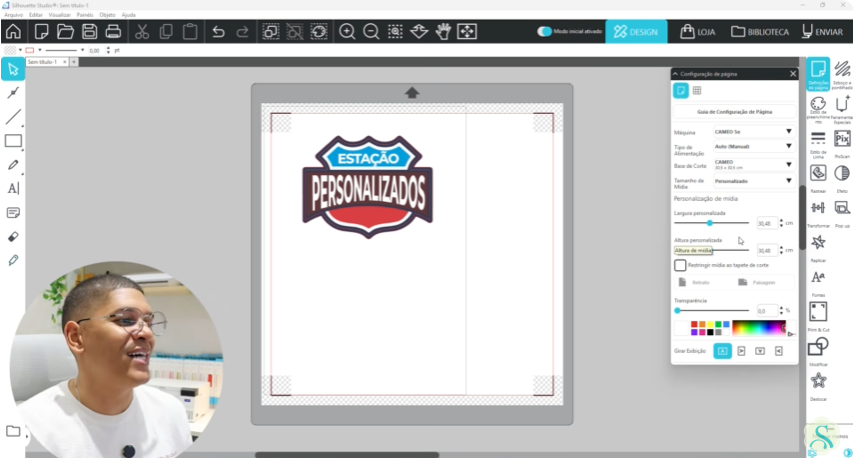Click the Print icon in the toolbar
This screenshot has height=458, width=853.
(x=113, y=32)
